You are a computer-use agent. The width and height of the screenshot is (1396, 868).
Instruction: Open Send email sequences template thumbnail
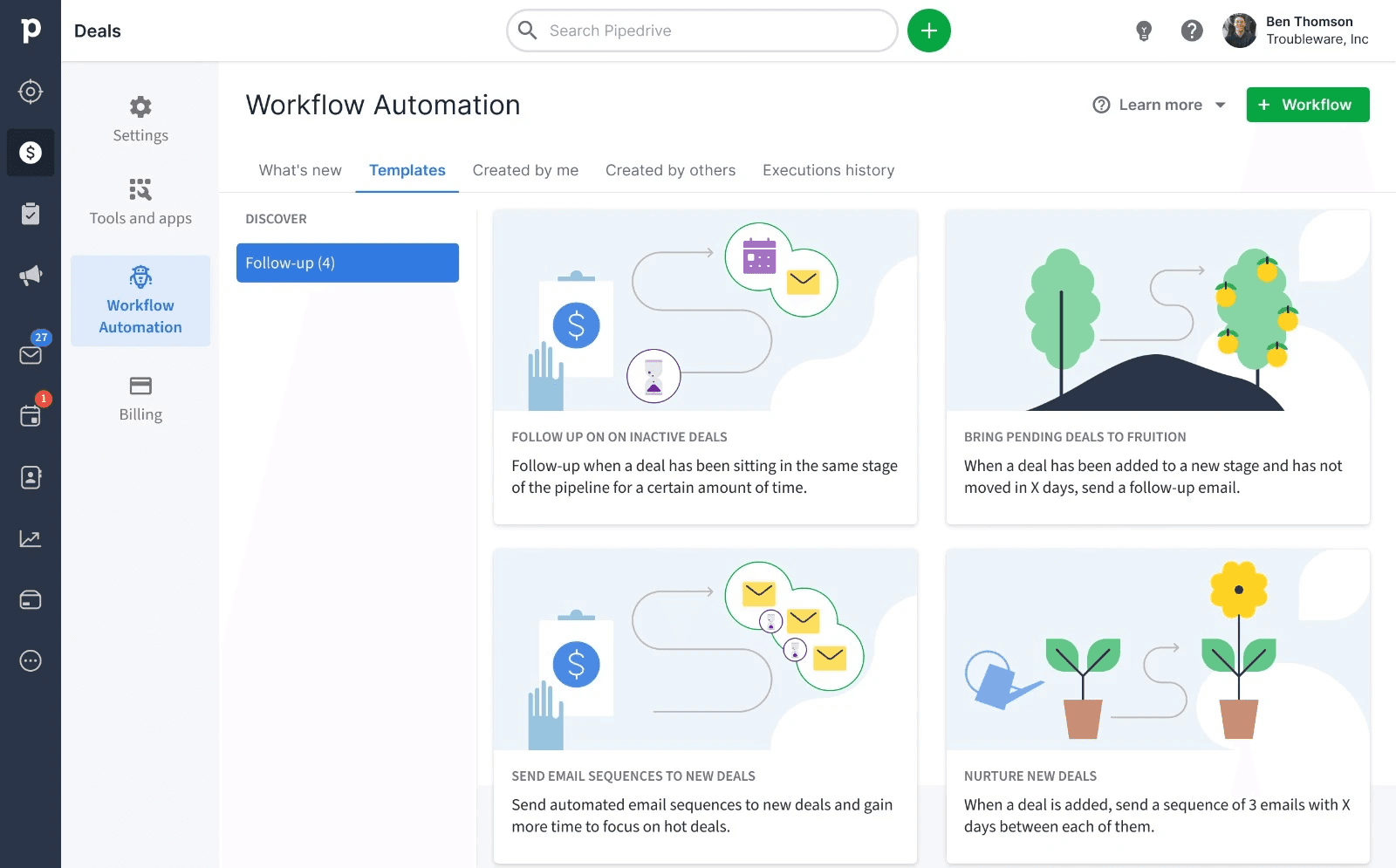(705, 649)
